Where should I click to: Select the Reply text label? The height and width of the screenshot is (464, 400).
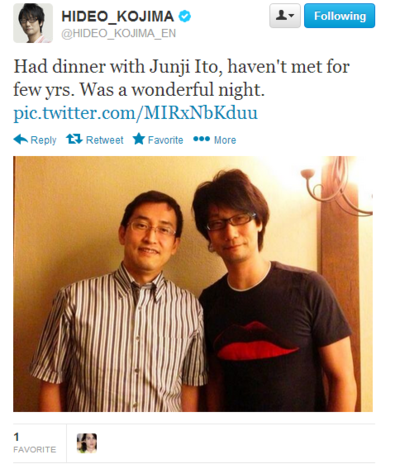pos(43,140)
